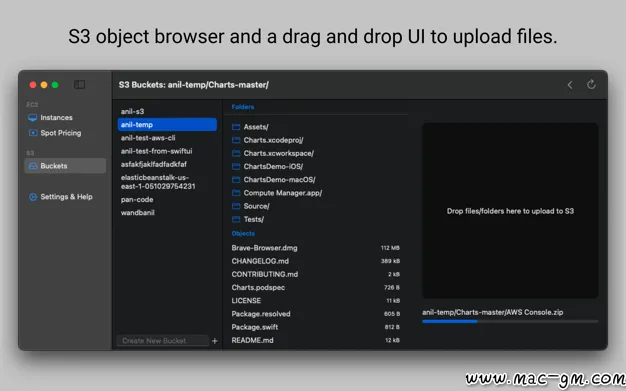The width and height of the screenshot is (626, 391).
Task: Click the Charts.xcworkspace/ folder icon
Action: pos(236,153)
